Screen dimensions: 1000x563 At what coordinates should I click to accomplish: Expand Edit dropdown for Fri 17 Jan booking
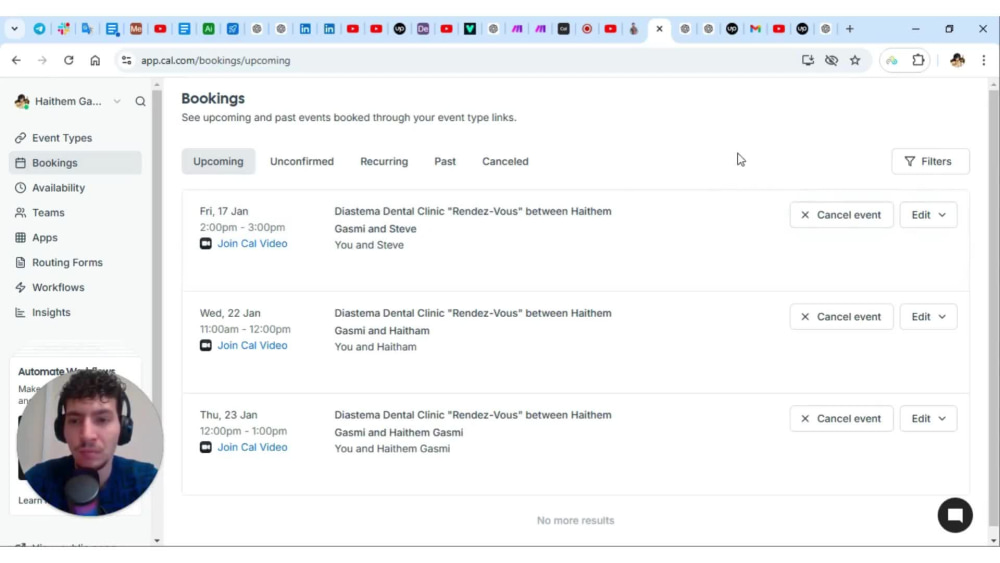[x=928, y=215]
